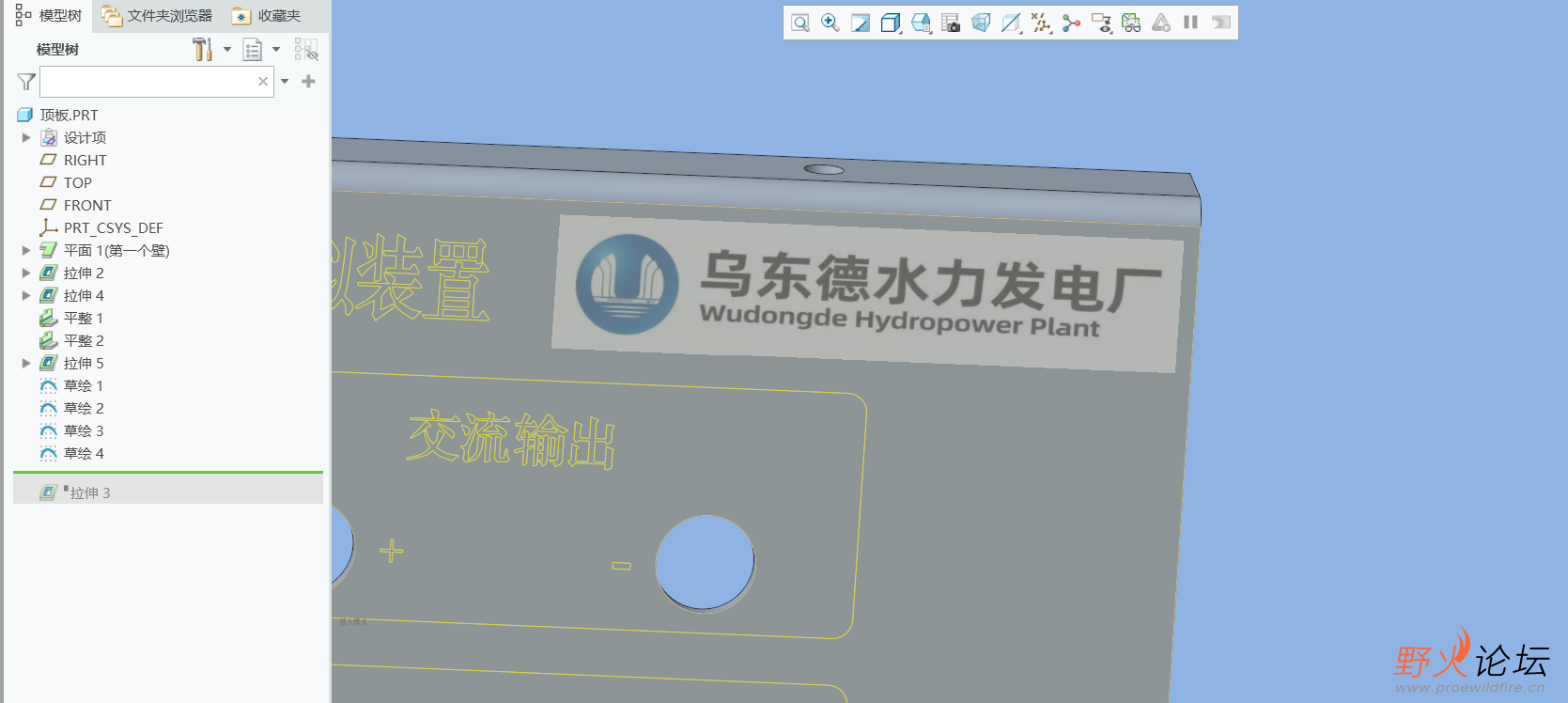Switch to the 收藏夹 tab
The image size is (1568, 703).
[267, 16]
